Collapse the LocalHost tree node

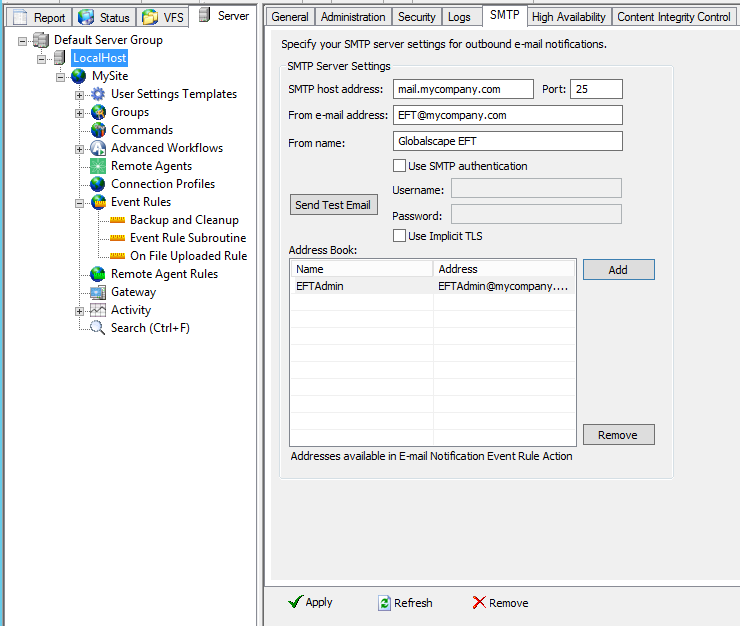(42, 59)
